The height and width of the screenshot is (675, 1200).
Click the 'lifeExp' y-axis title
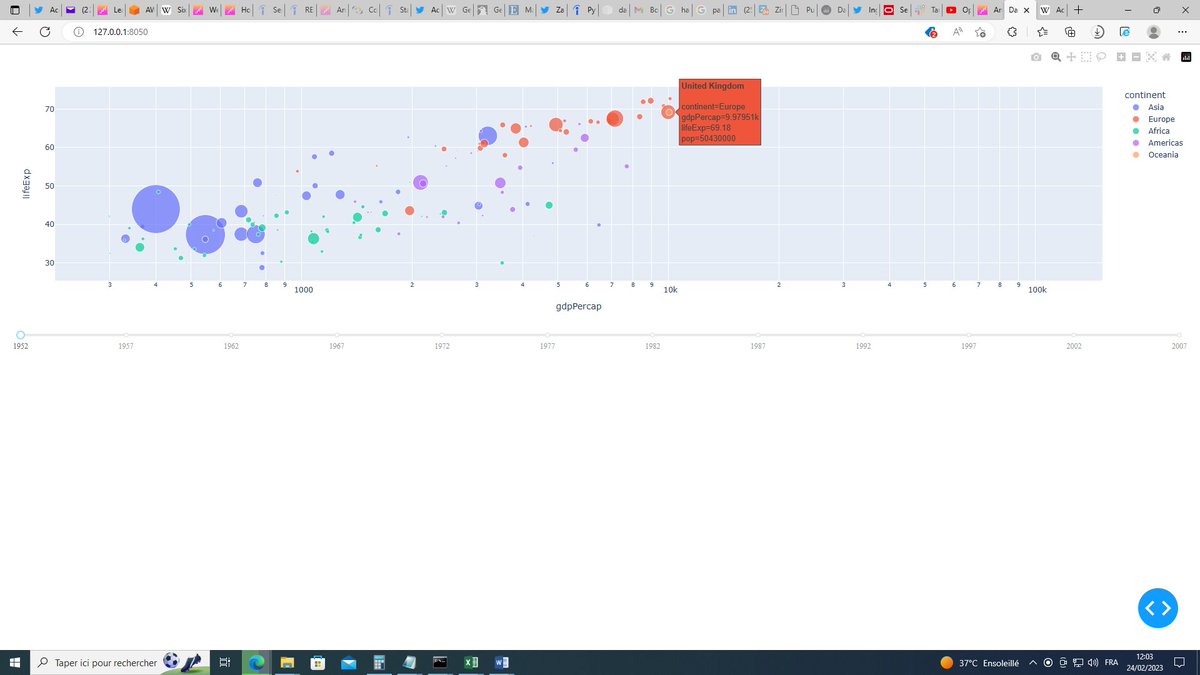pyautogui.click(x=27, y=182)
